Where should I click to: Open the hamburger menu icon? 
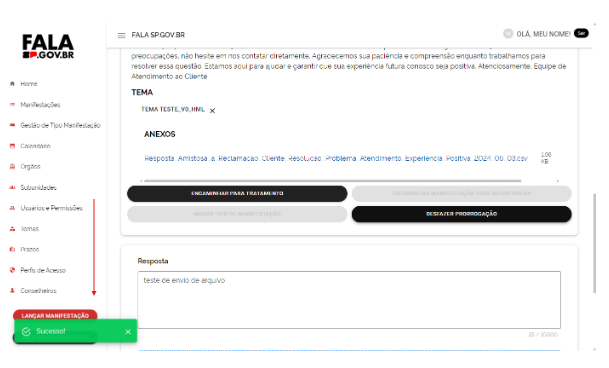[x=122, y=35]
